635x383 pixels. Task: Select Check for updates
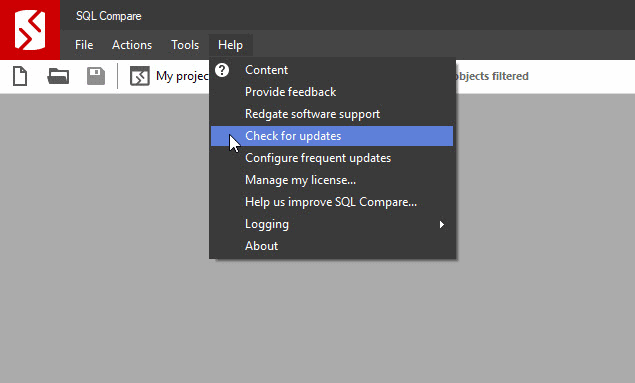332,136
